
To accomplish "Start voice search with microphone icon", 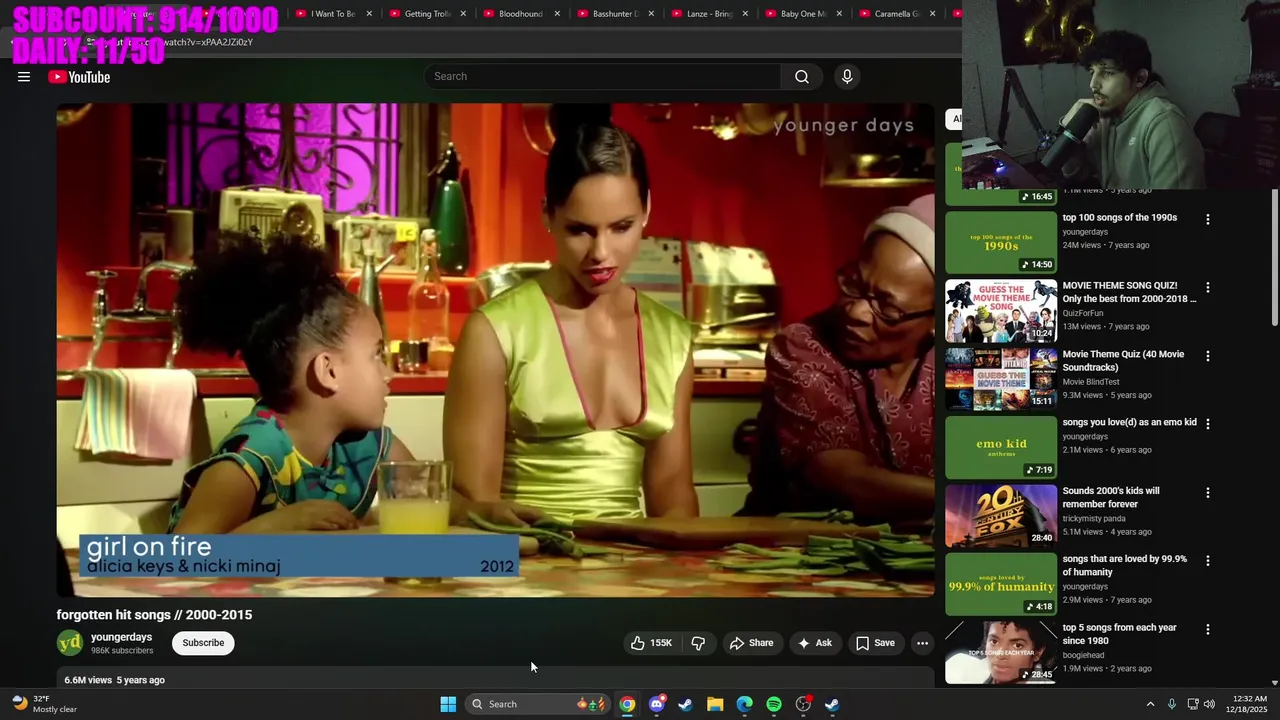I will click(847, 77).
